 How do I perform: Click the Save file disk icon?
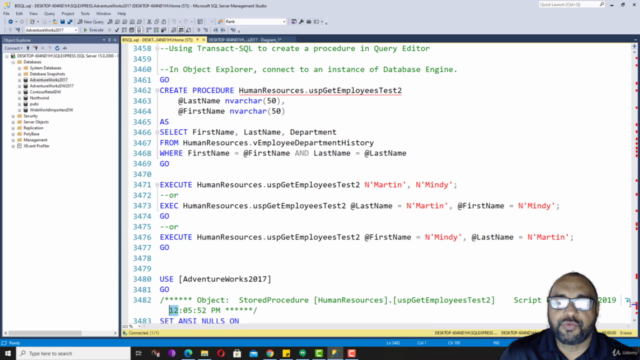[x=62, y=22]
